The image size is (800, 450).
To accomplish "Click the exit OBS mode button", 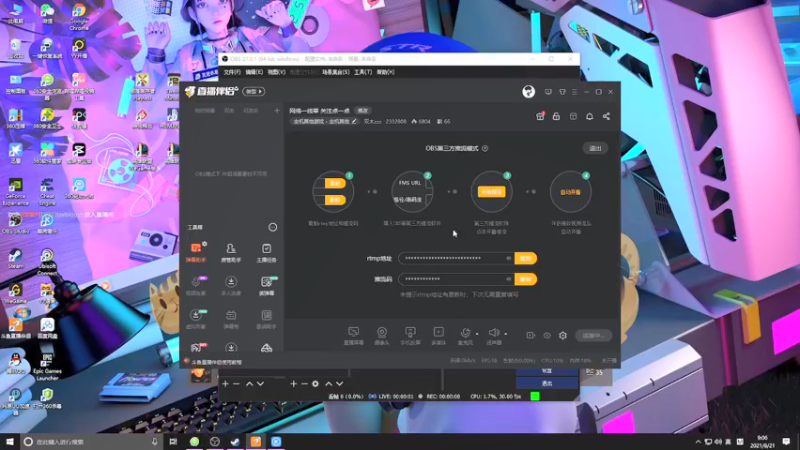I will point(595,148).
